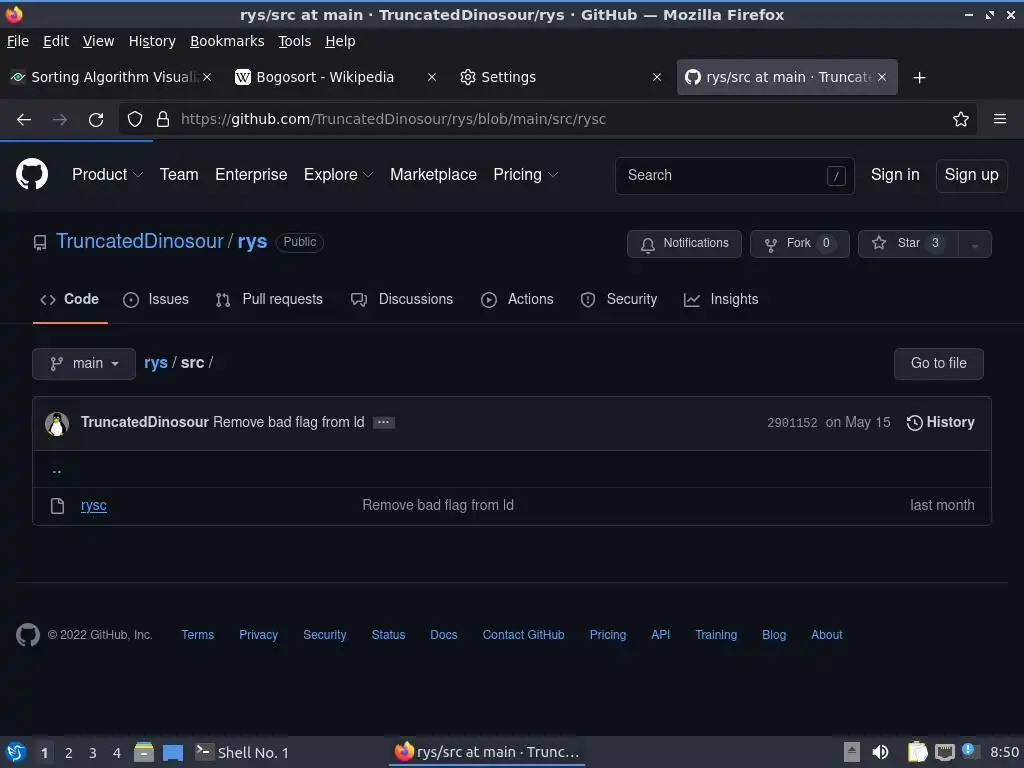
Task: Click the TruncatedDinosaur penguin avatar
Action: (x=57, y=423)
